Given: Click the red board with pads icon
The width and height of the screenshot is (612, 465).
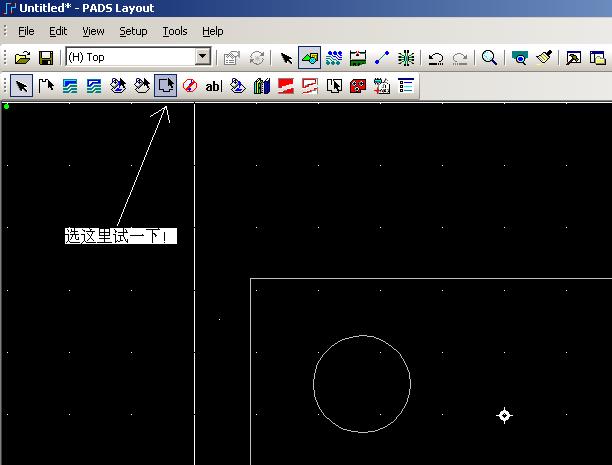Looking at the screenshot, I should coord(358,86).
